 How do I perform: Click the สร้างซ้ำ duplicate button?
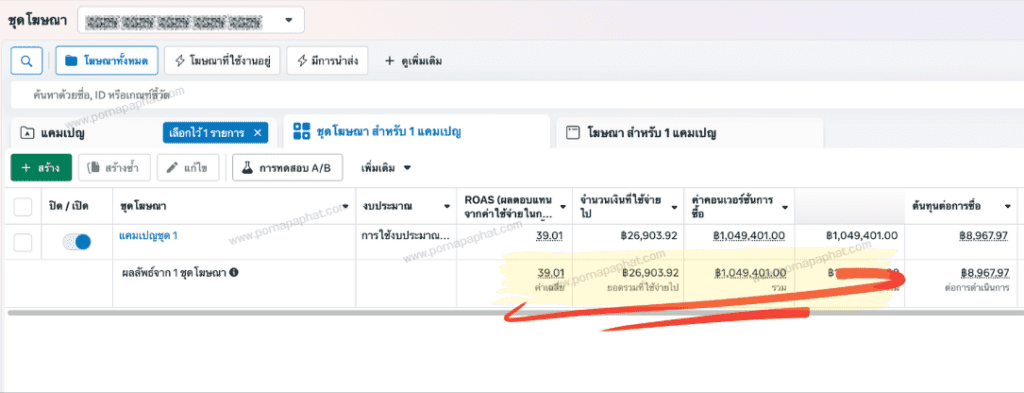point(114,168)
